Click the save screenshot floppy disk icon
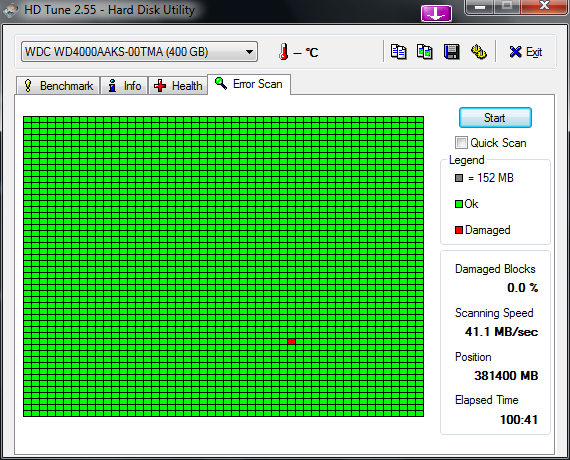Image resolution: width=570 pixels, height=460 pixels. point(451,52)
